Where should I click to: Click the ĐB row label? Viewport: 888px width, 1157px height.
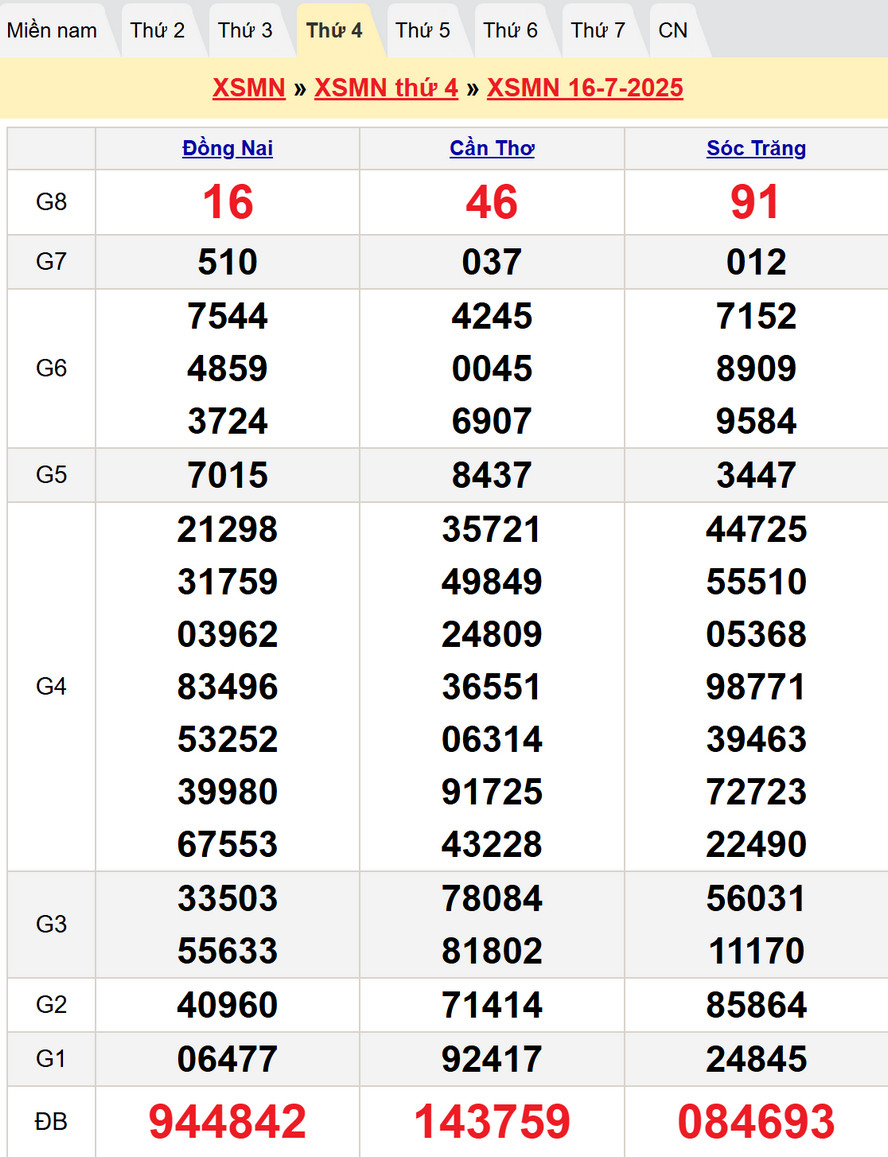(51, 1122)
